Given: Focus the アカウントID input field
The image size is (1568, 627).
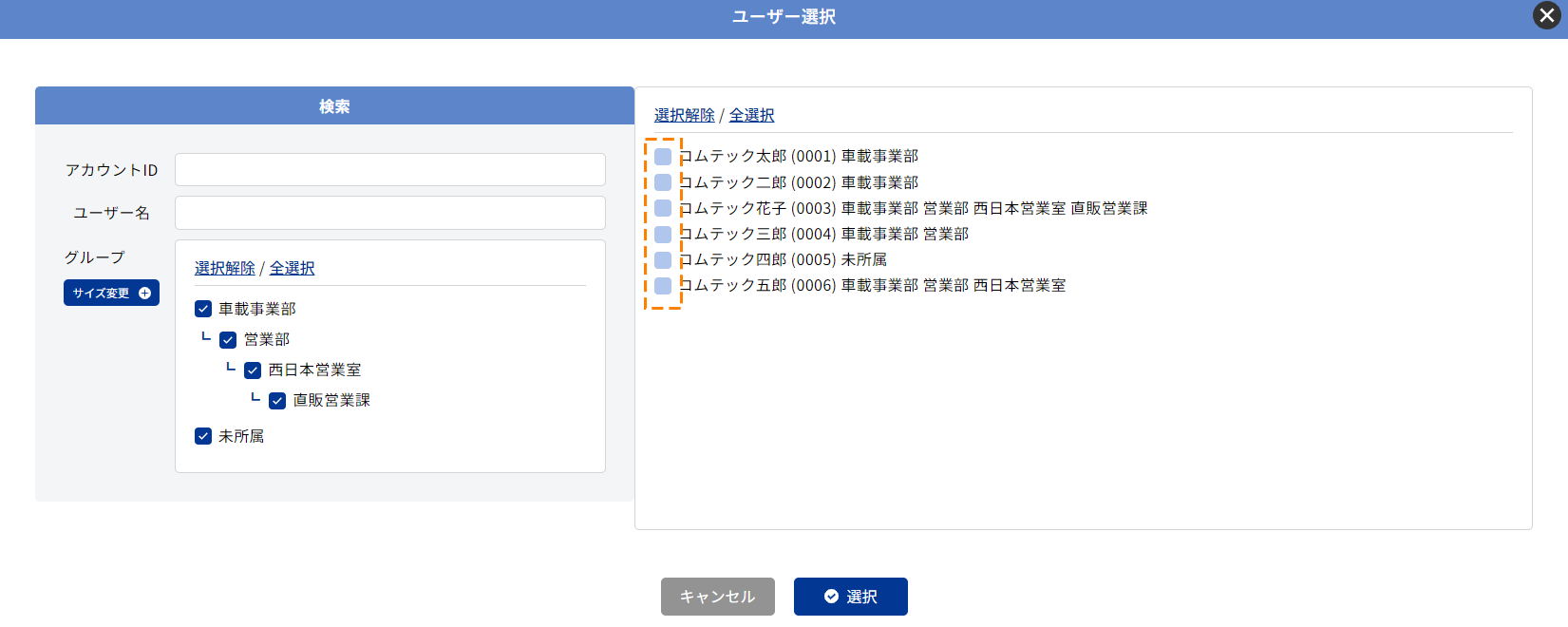Looking at the screenshot, I should tap(390, 170).
